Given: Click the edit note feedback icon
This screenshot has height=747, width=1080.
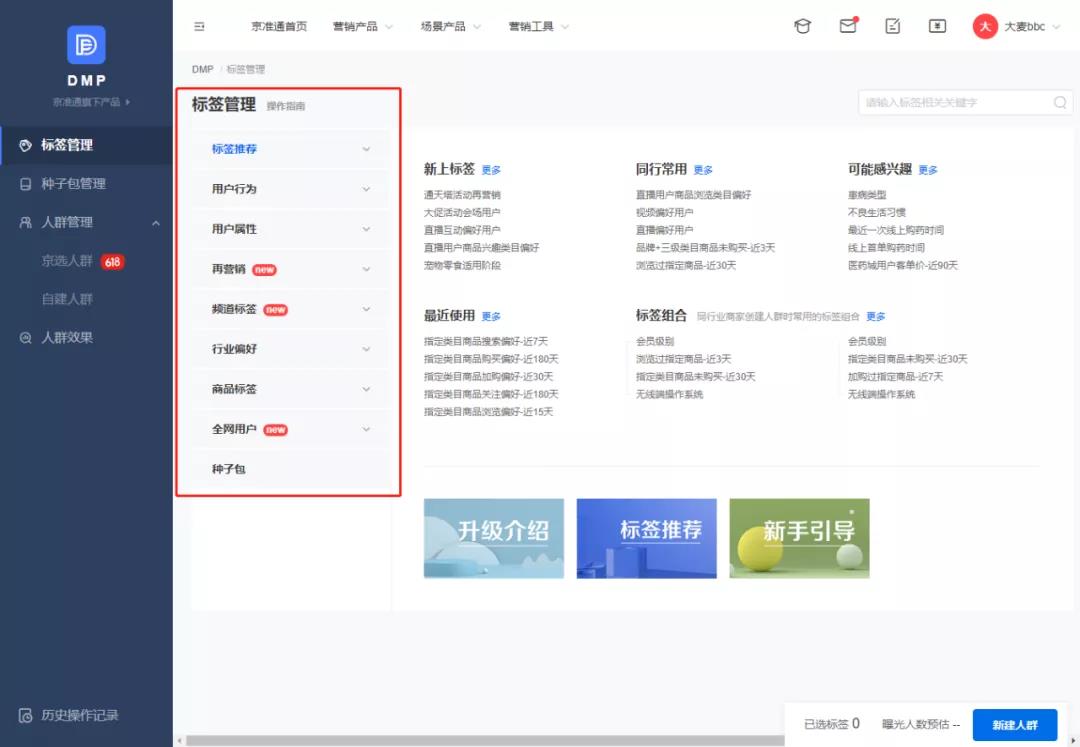Looking at the screenshot, I should click(893, 26).
